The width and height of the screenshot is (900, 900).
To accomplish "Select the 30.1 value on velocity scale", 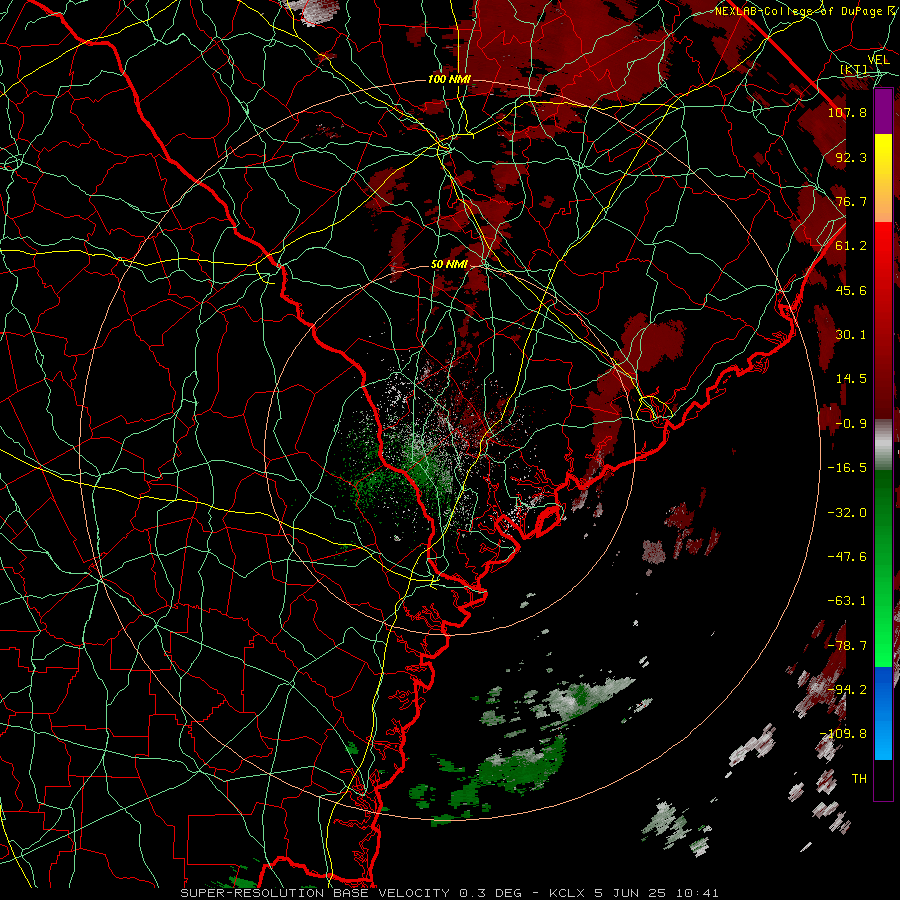I will point(851,335).
